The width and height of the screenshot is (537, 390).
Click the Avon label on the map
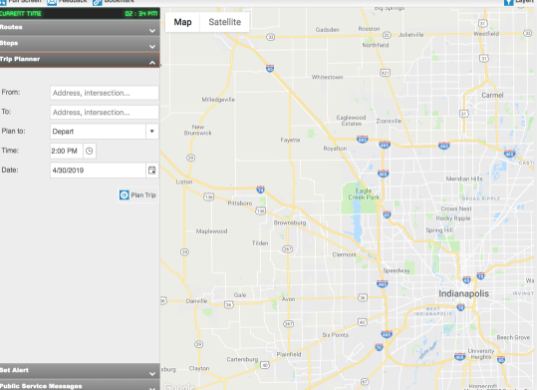pyautogui.click(x=288, y=299)
